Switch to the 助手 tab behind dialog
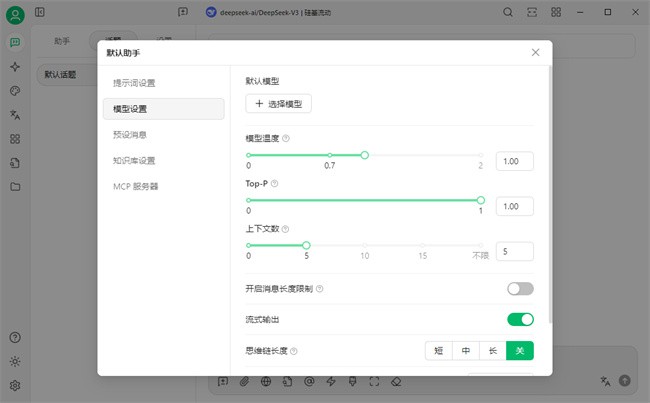This screenshot has width=650, height=403. pos(62,41)
